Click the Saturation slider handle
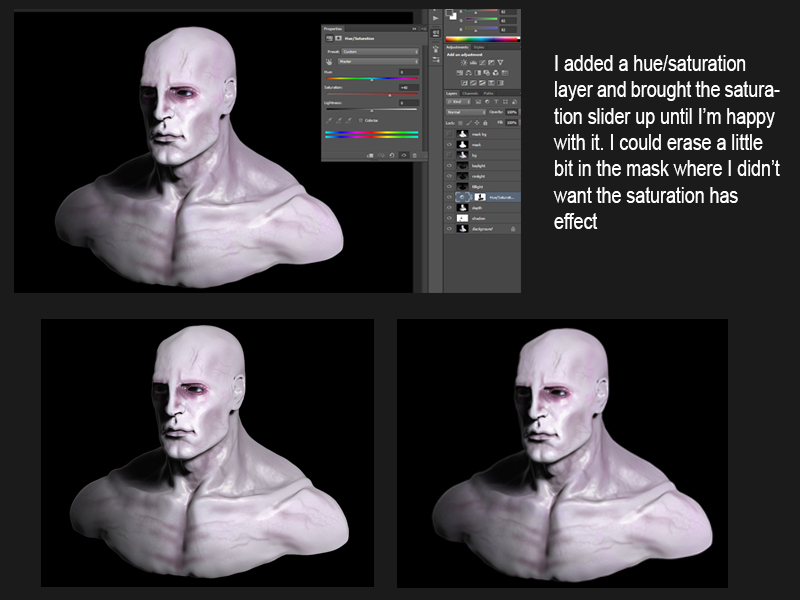This screenshot has width=800, height=600. [389, 94]
